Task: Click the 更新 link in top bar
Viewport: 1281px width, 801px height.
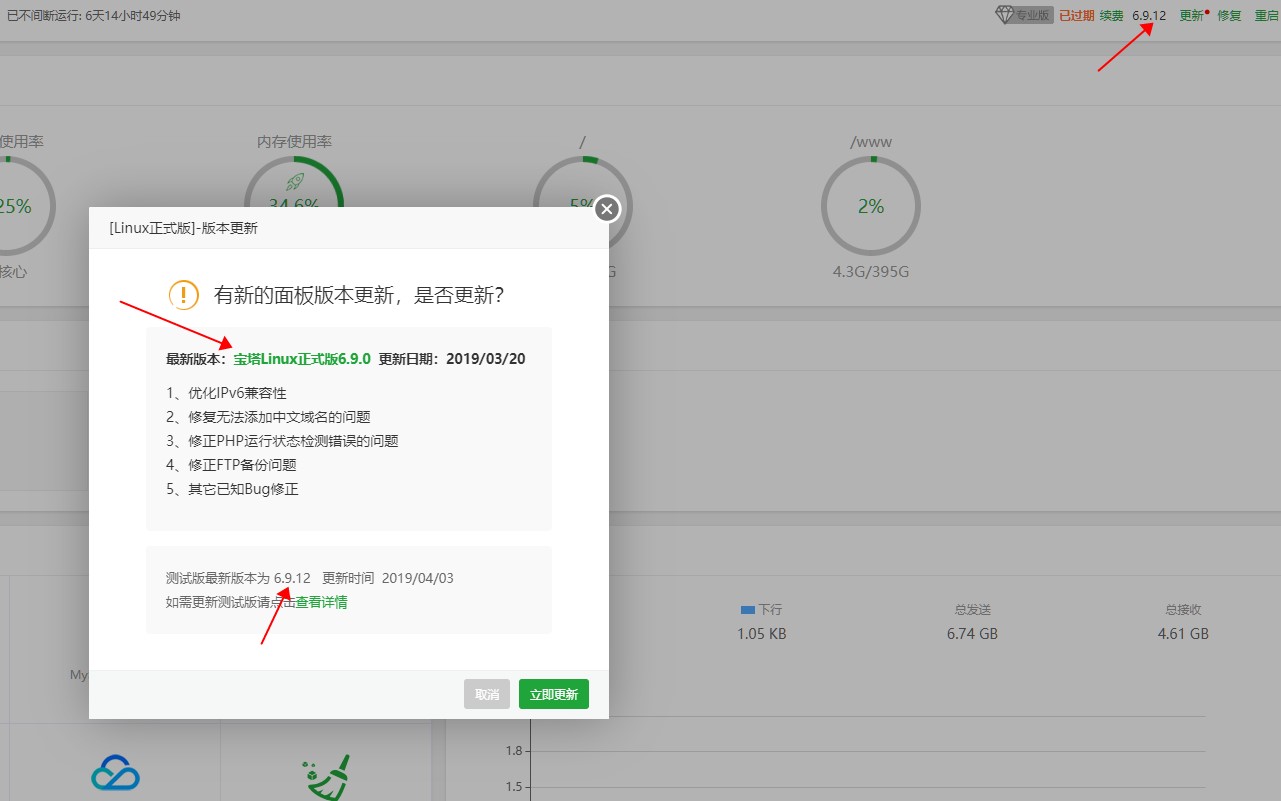Action: pyautogui.click(x=1191, y=16)
